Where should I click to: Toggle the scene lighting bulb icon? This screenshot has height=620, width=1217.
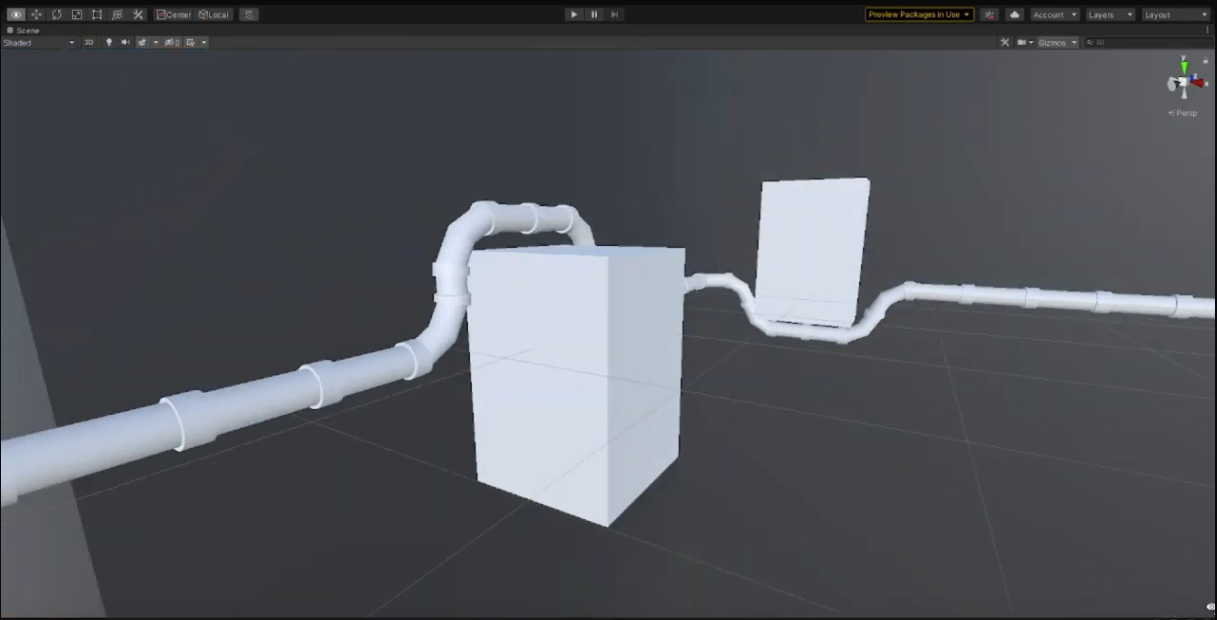[x=108, y=42]
